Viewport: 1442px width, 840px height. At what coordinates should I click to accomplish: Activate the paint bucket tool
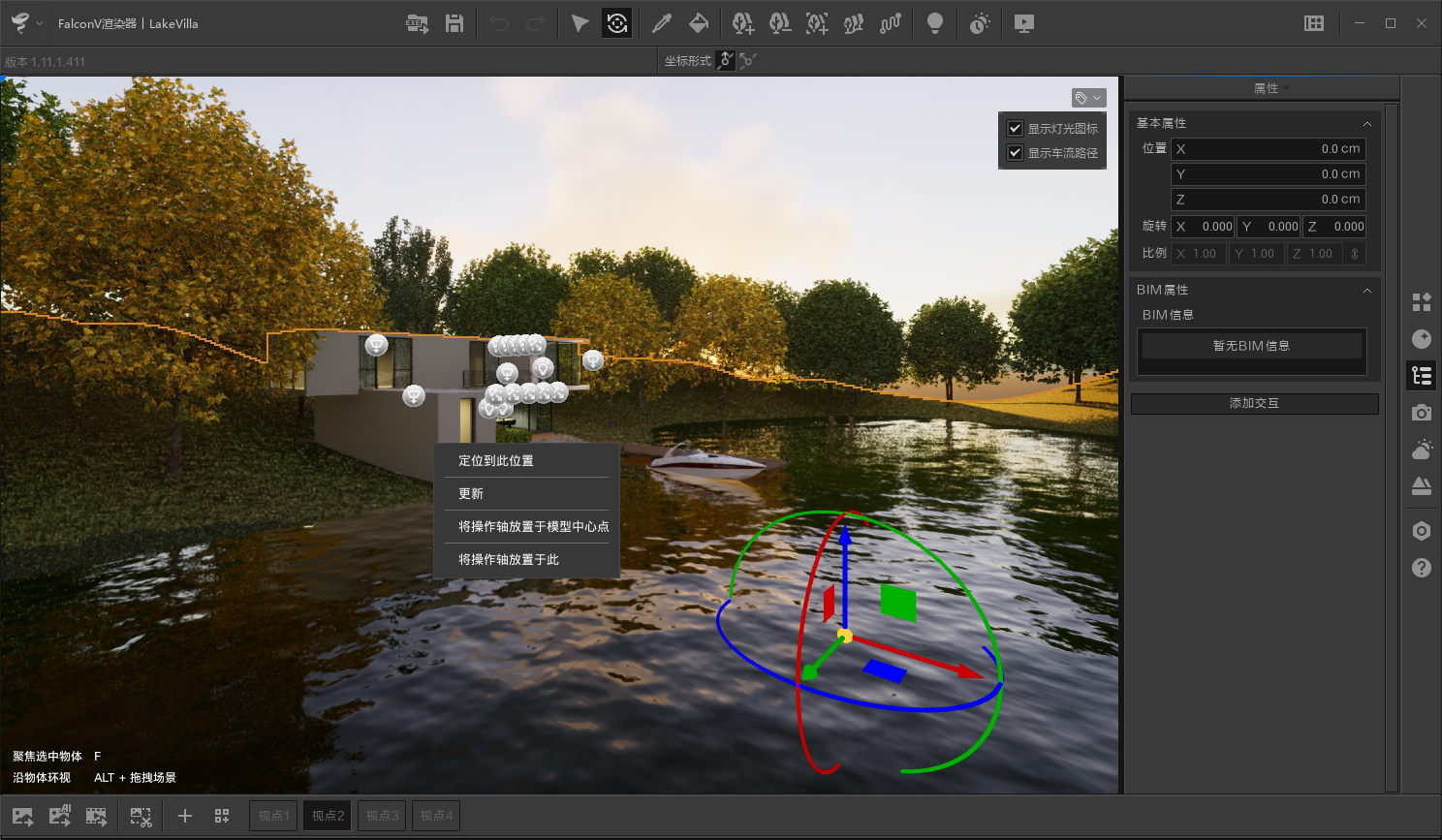[x=698, y=23]
